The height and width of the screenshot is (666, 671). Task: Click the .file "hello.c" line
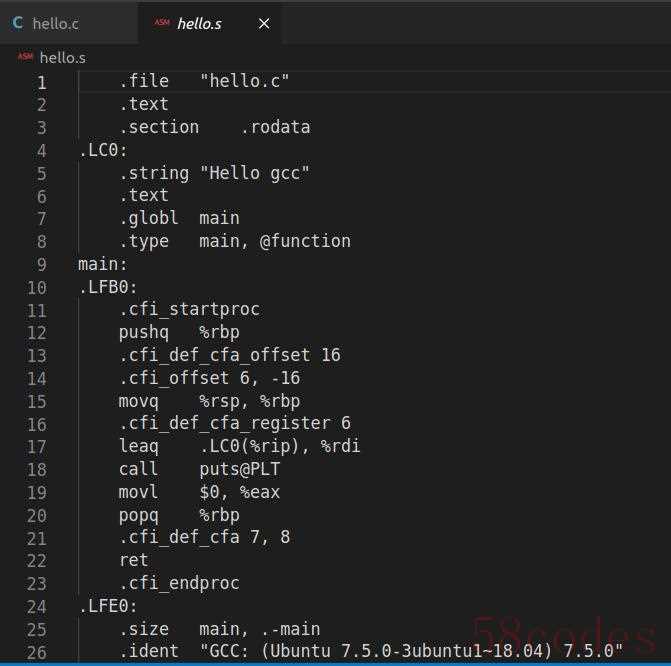tap(204, 81)
